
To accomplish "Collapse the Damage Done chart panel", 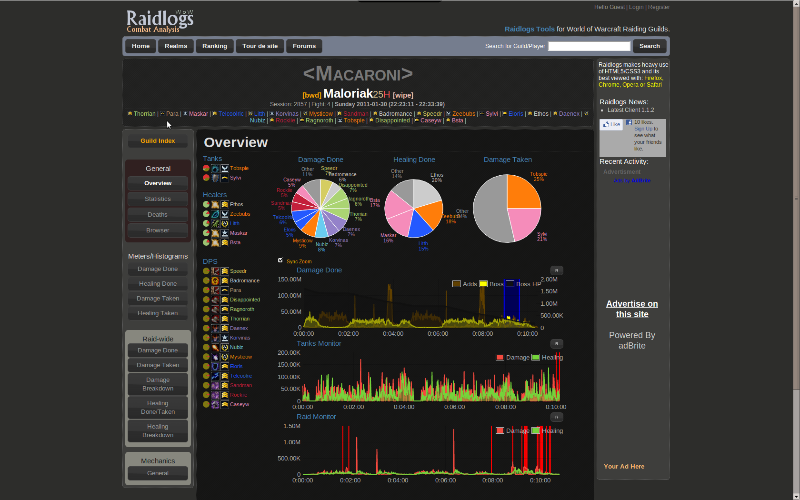I will (x=556, y=270).
